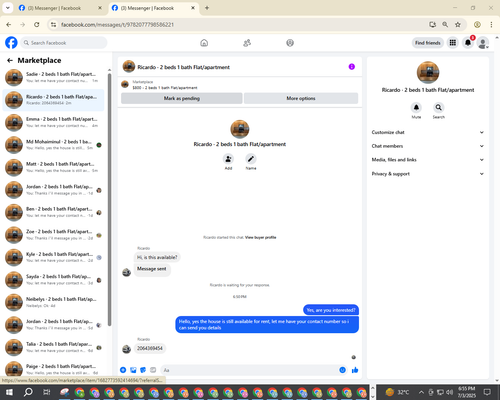Bookmark this page with the star icon

[x=458, y=24]
